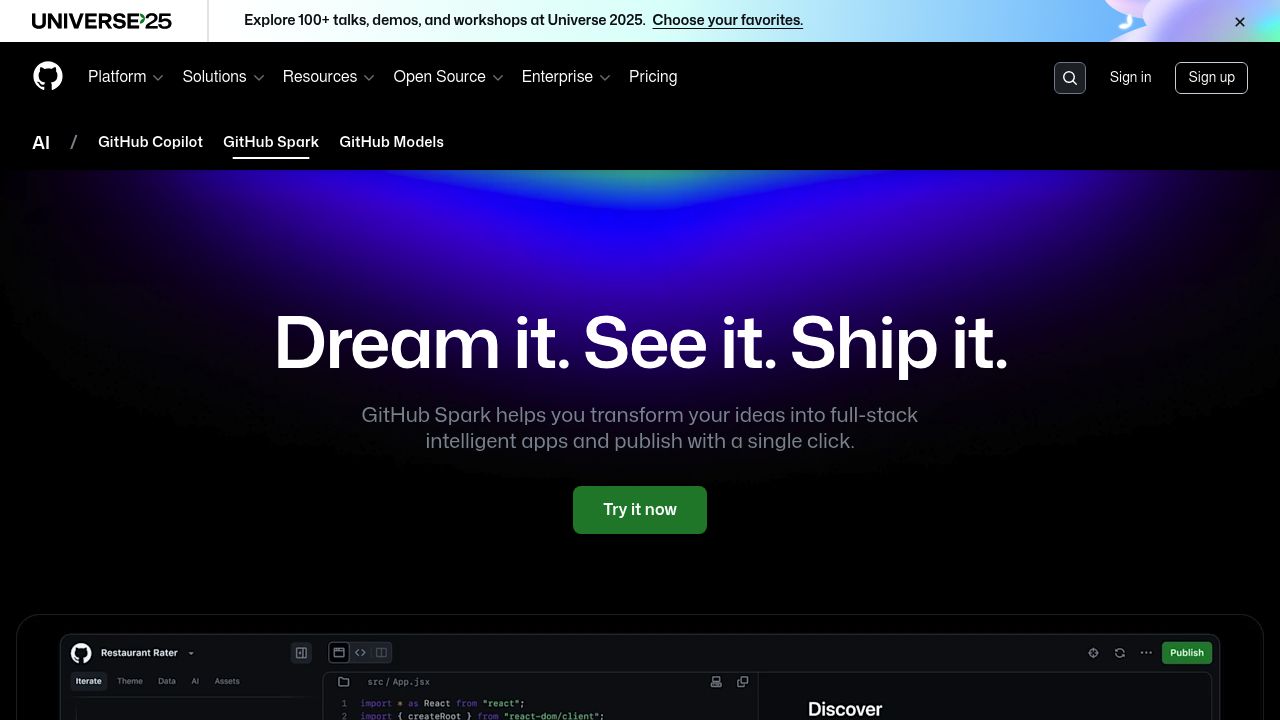Viewport: 1280px width, 720px height.
Task: Open the more options ellipsis menu
Action: pos(1146,653)
